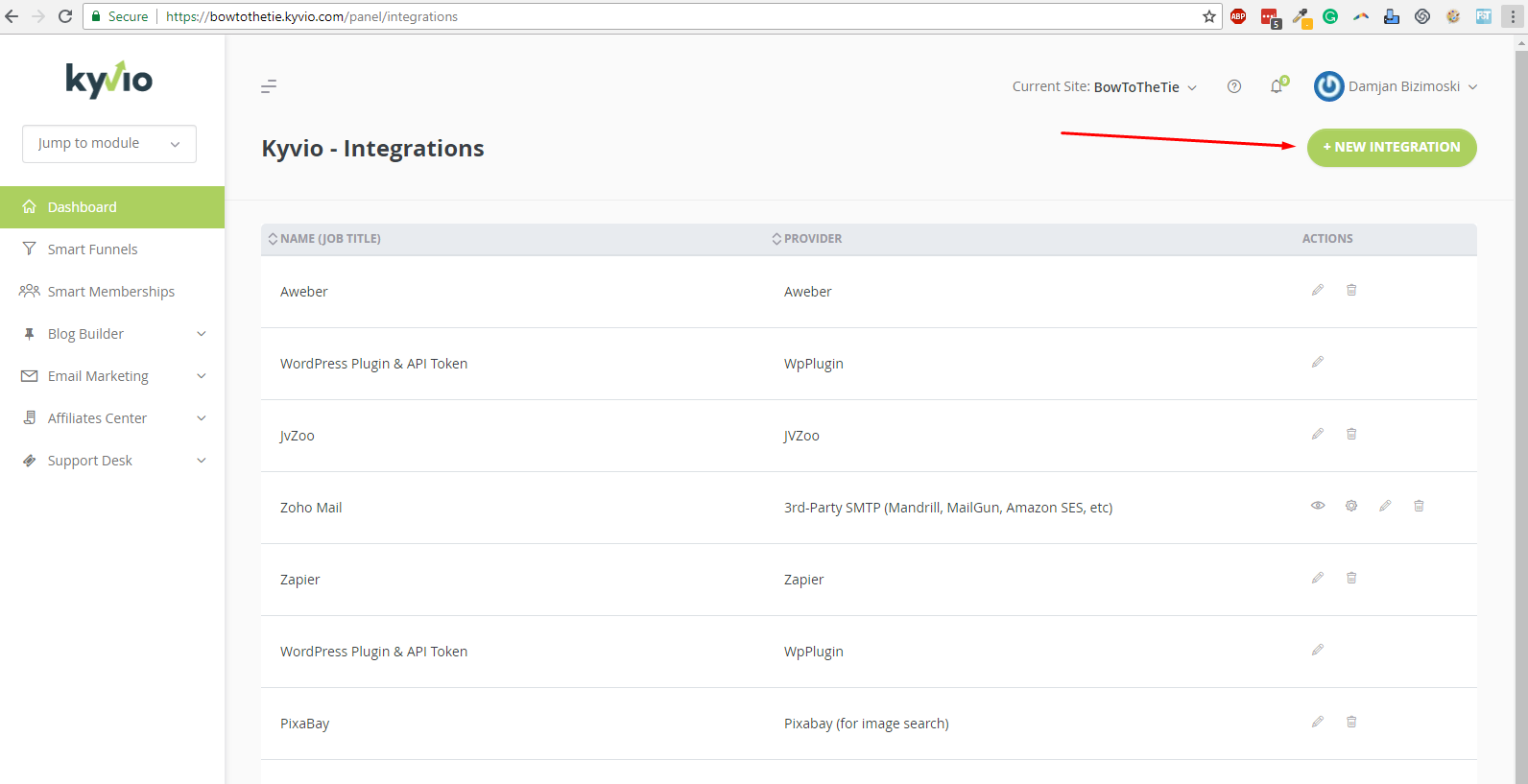Delete the Zapier integration
Viewport: 1528px width, 784px height.
(x=1351, y=578)
